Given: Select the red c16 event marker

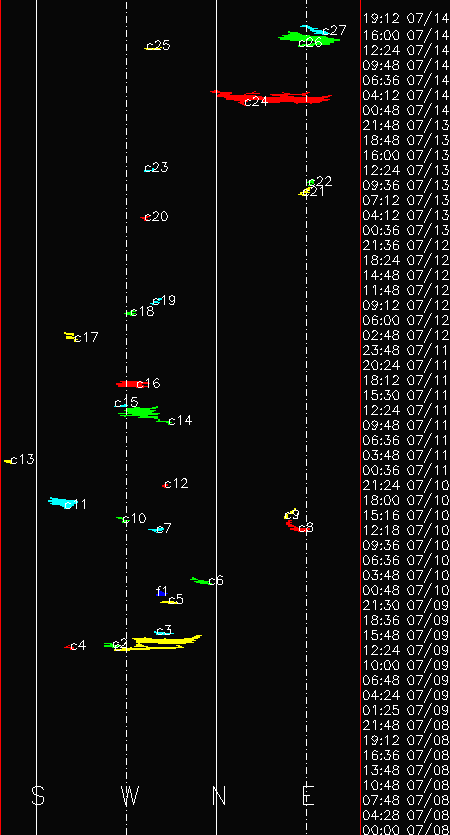Looking at the screenshot, I should 130,384.
